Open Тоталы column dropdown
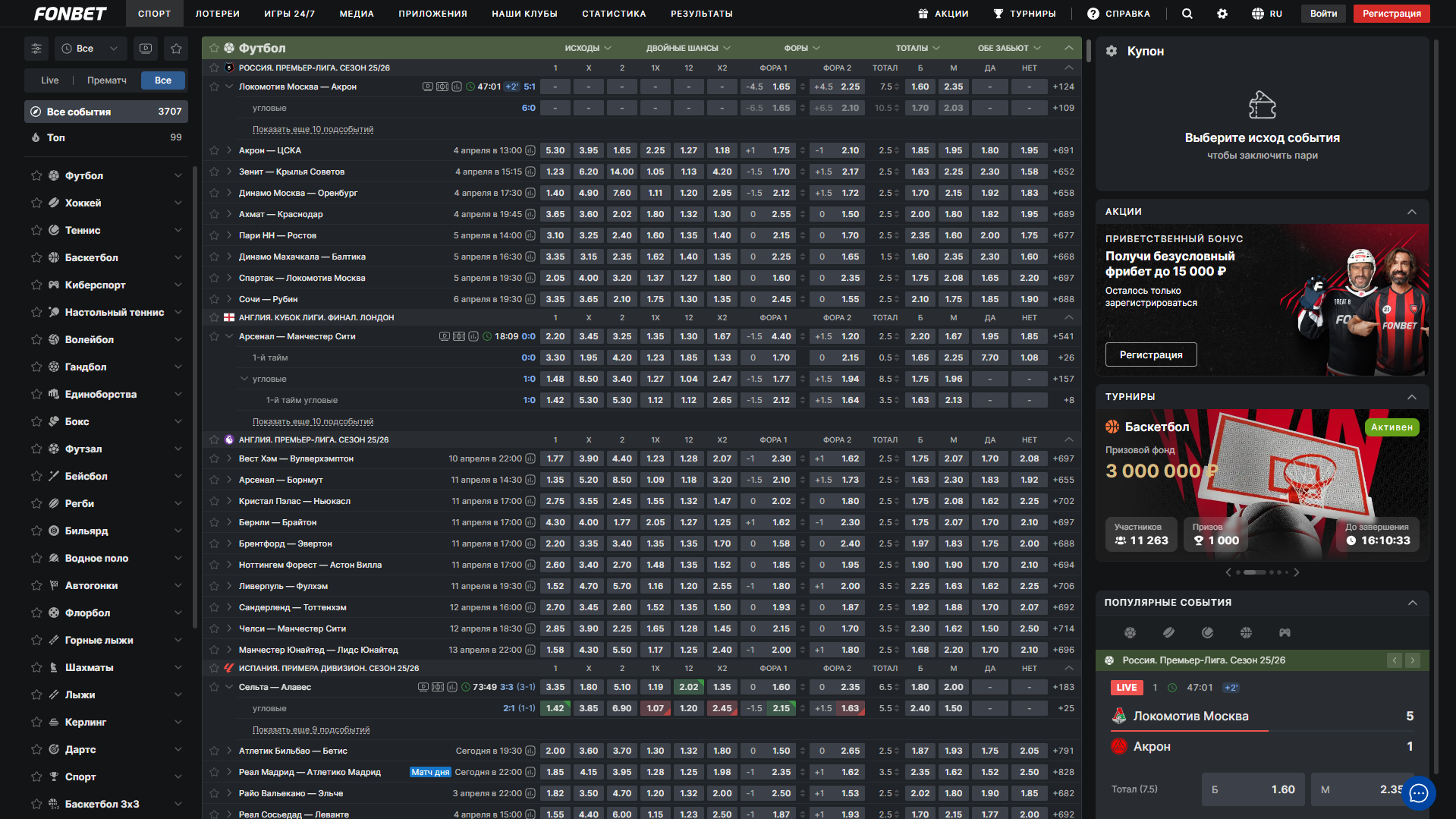1456x819 pixels. coord(918,48)
